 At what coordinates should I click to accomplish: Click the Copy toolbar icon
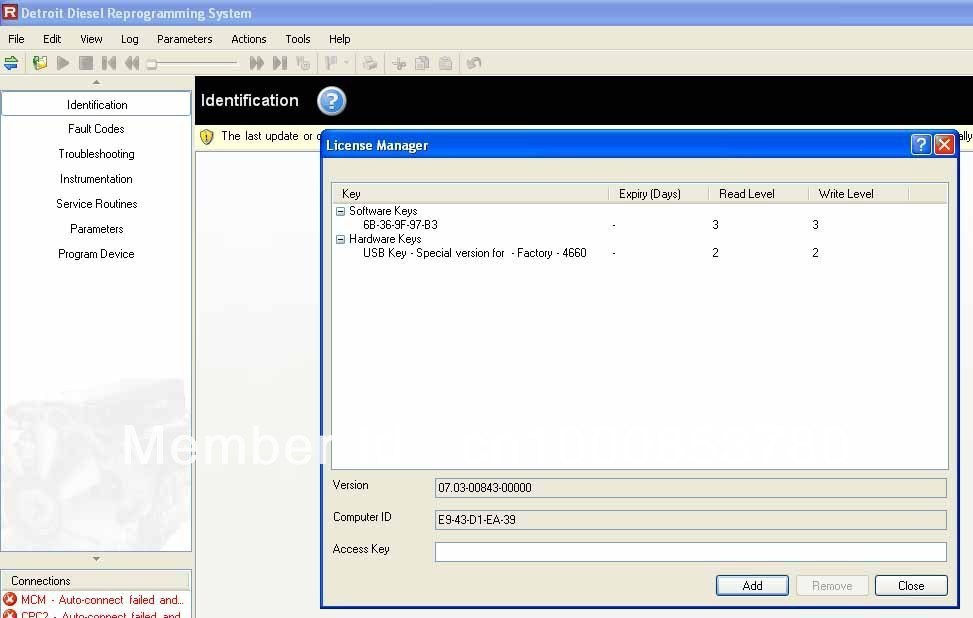pos(422,63)
